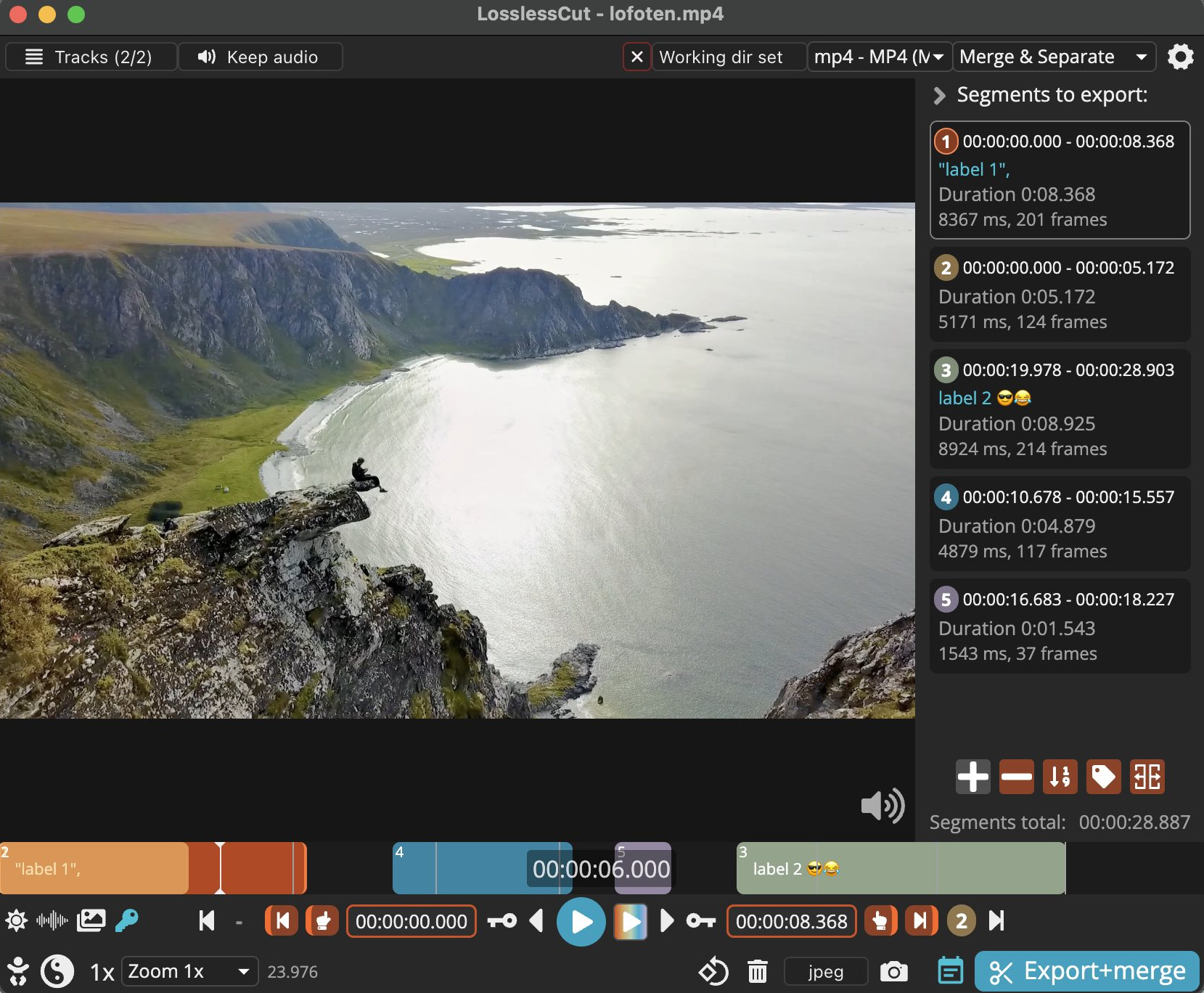This screenshot has width=1204, height=993.
Task: Click the yin yang invert segments icon
Action: (57, 971)
